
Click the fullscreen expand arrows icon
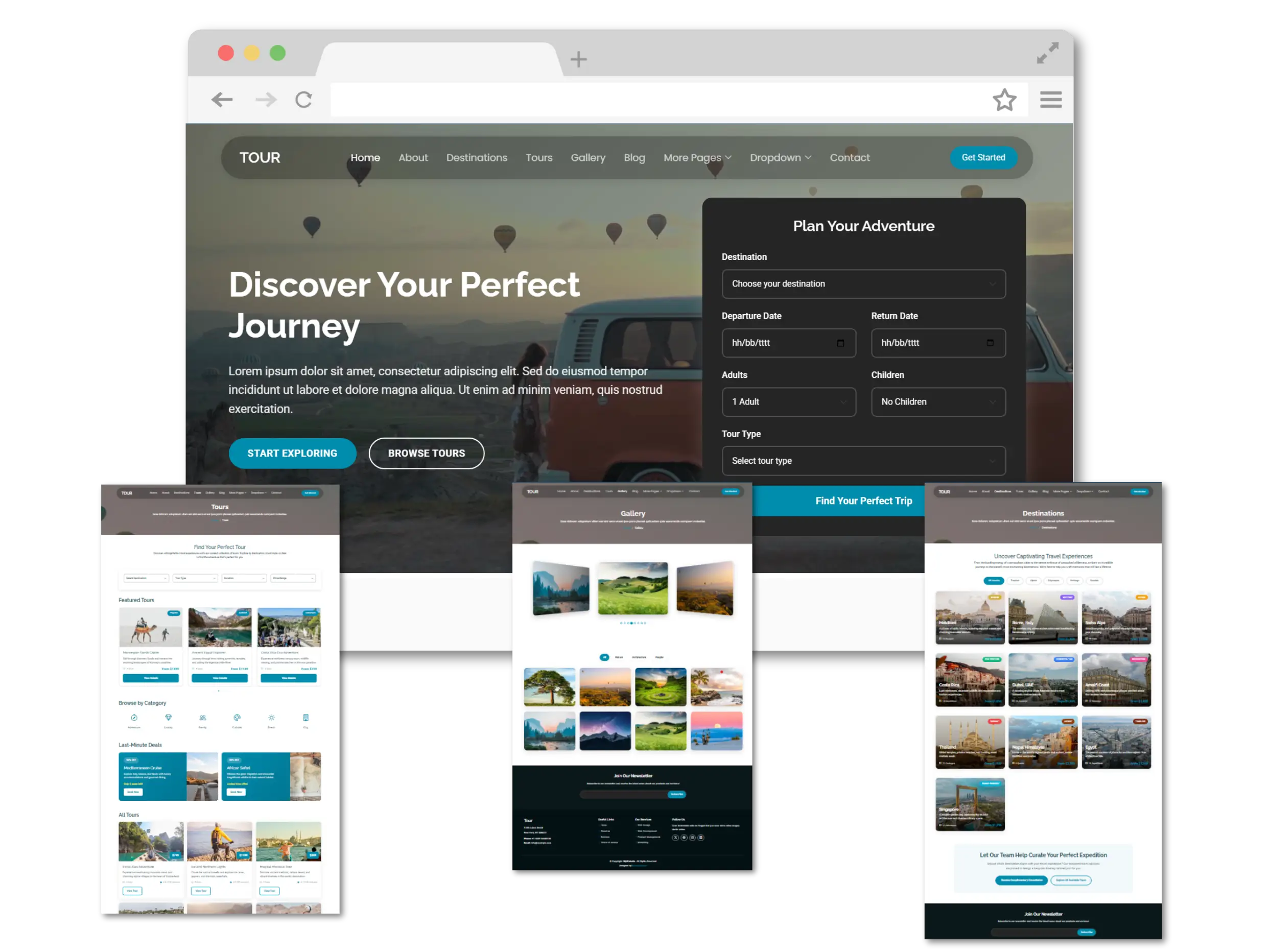[1047, 53]
